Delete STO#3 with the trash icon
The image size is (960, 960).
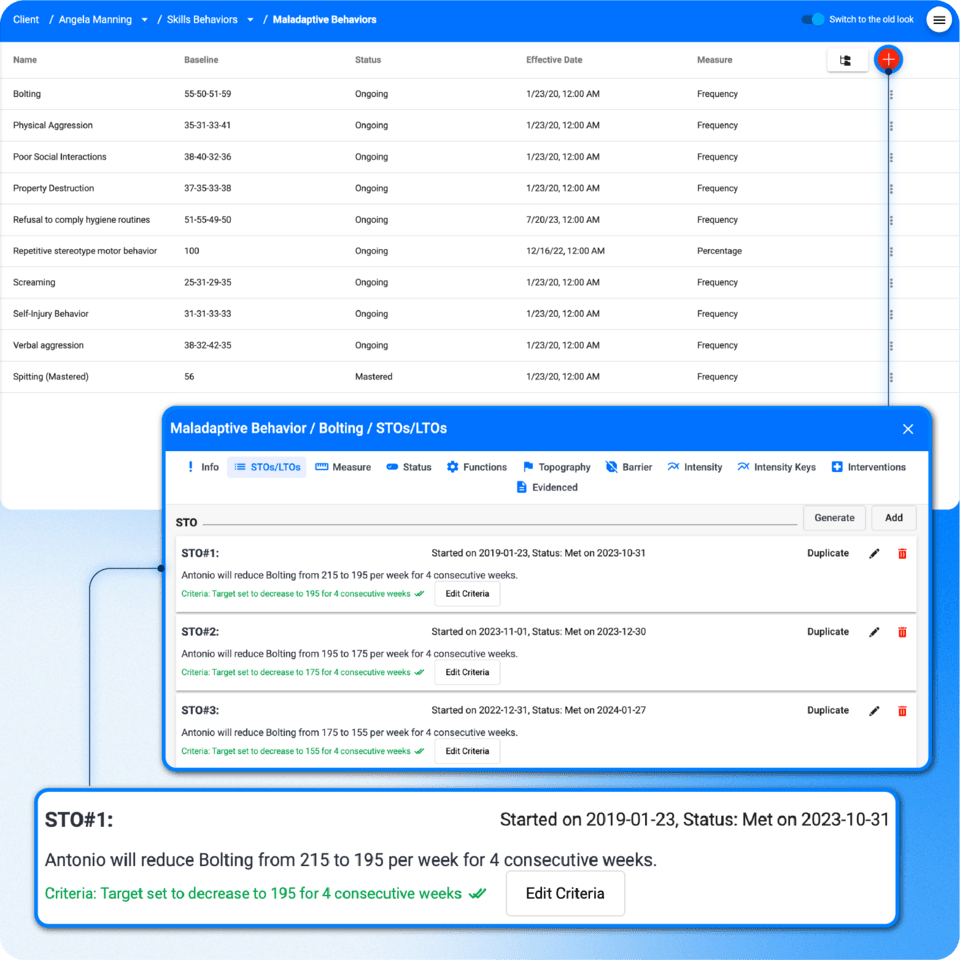click(x=903, y=710)
